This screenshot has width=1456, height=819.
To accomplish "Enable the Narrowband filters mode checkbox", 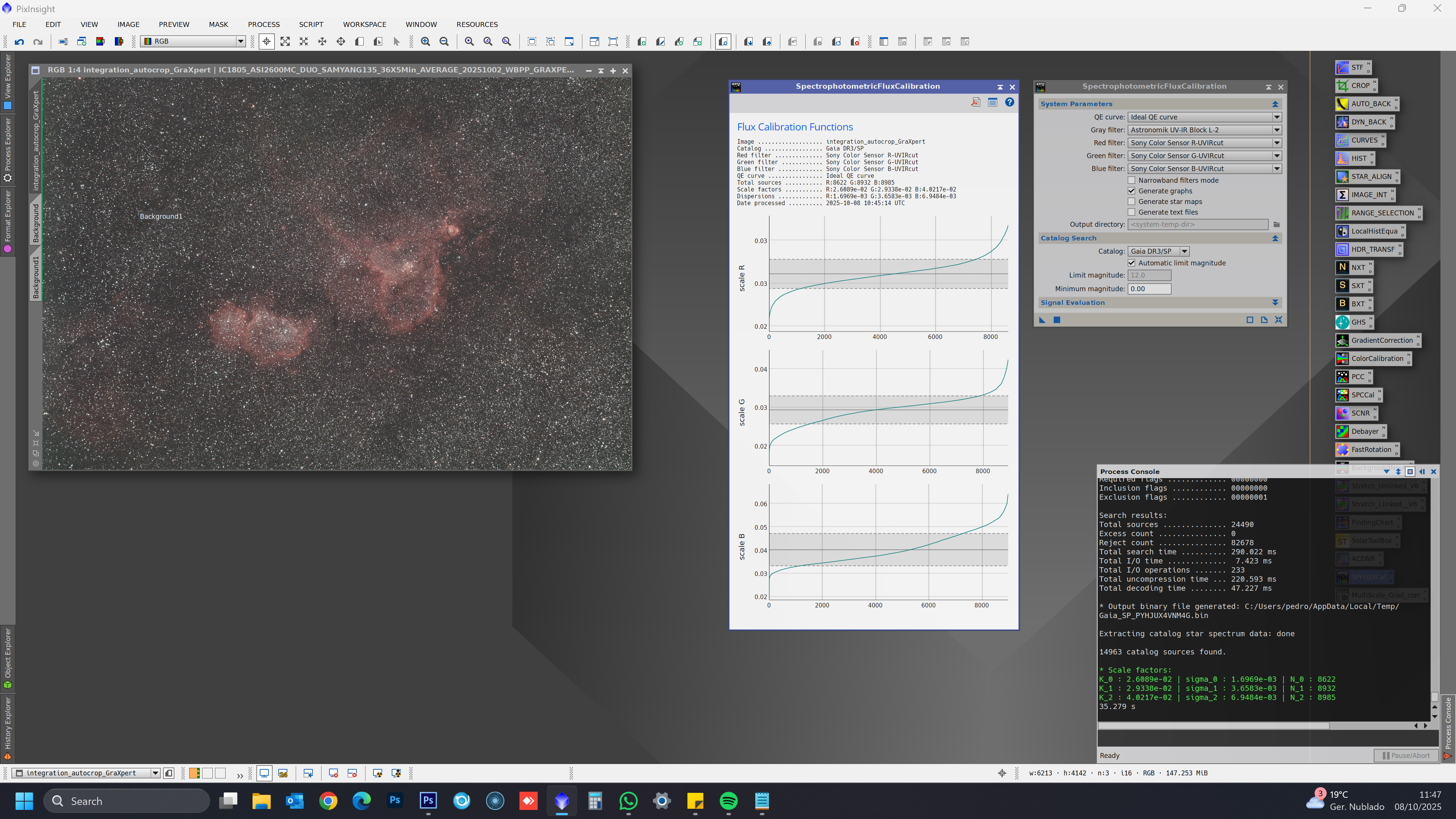I will pos(1131,180).
